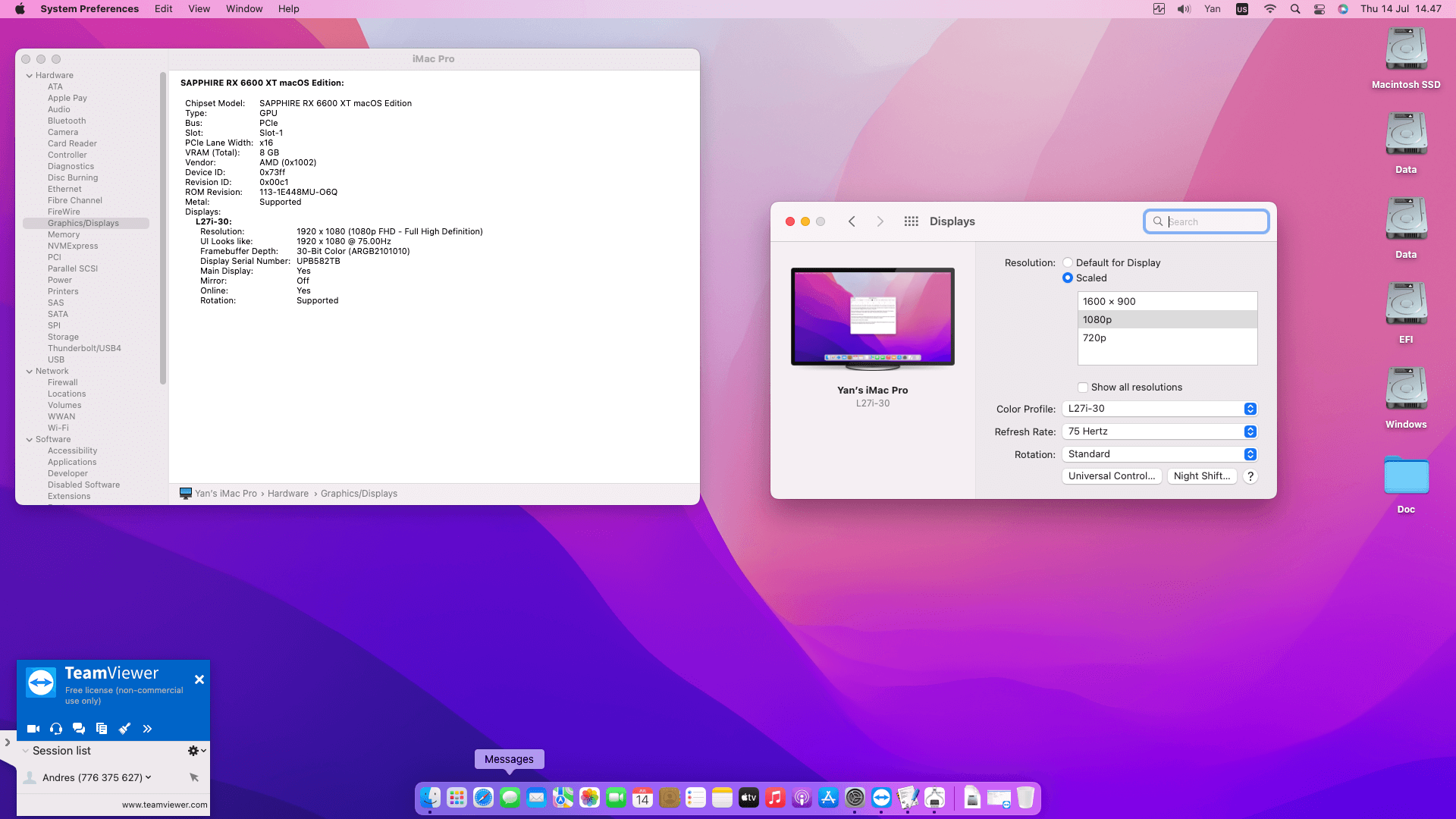Open the Window menu
1456x819 pixels.
pyautogui.click(x=244, y=9)
